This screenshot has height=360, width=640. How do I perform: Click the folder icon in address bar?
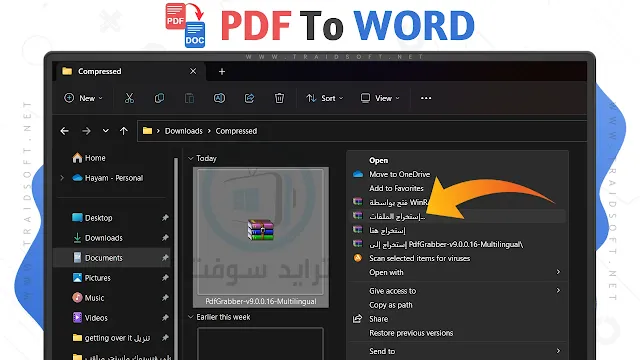(147, 131)
